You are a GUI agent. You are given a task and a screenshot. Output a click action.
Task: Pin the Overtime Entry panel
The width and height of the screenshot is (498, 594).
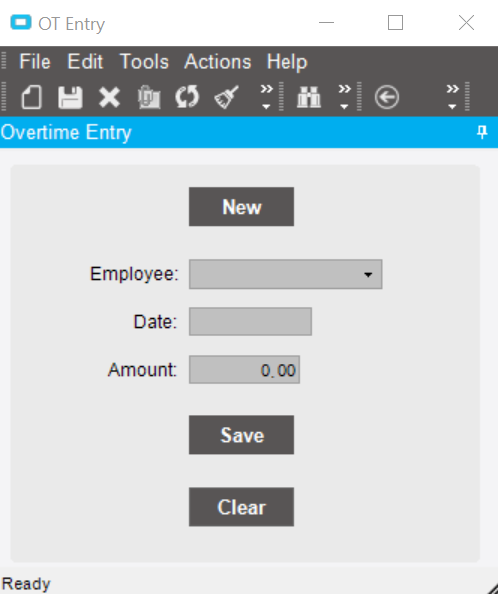click(x=482, y=132)
